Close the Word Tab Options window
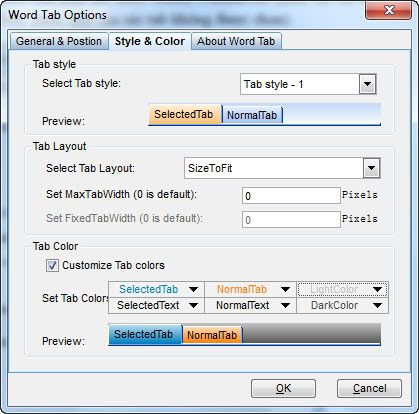Viewport: 419px width, 414px height. pos(389,11)
